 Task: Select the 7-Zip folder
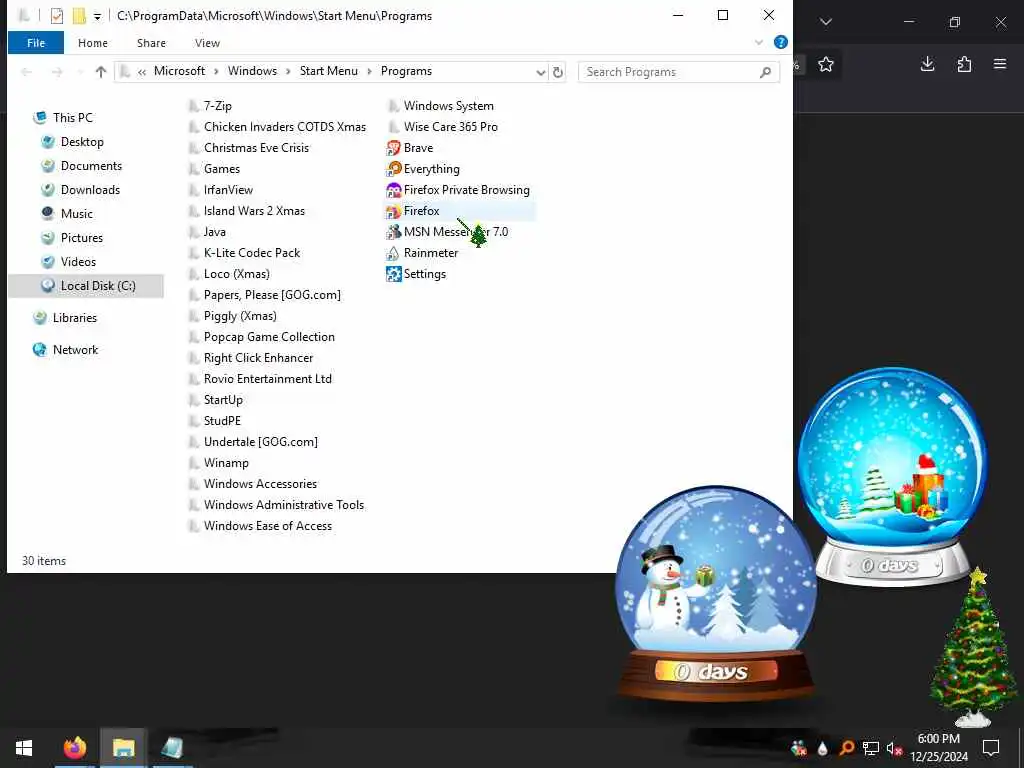tap(210, 106)
